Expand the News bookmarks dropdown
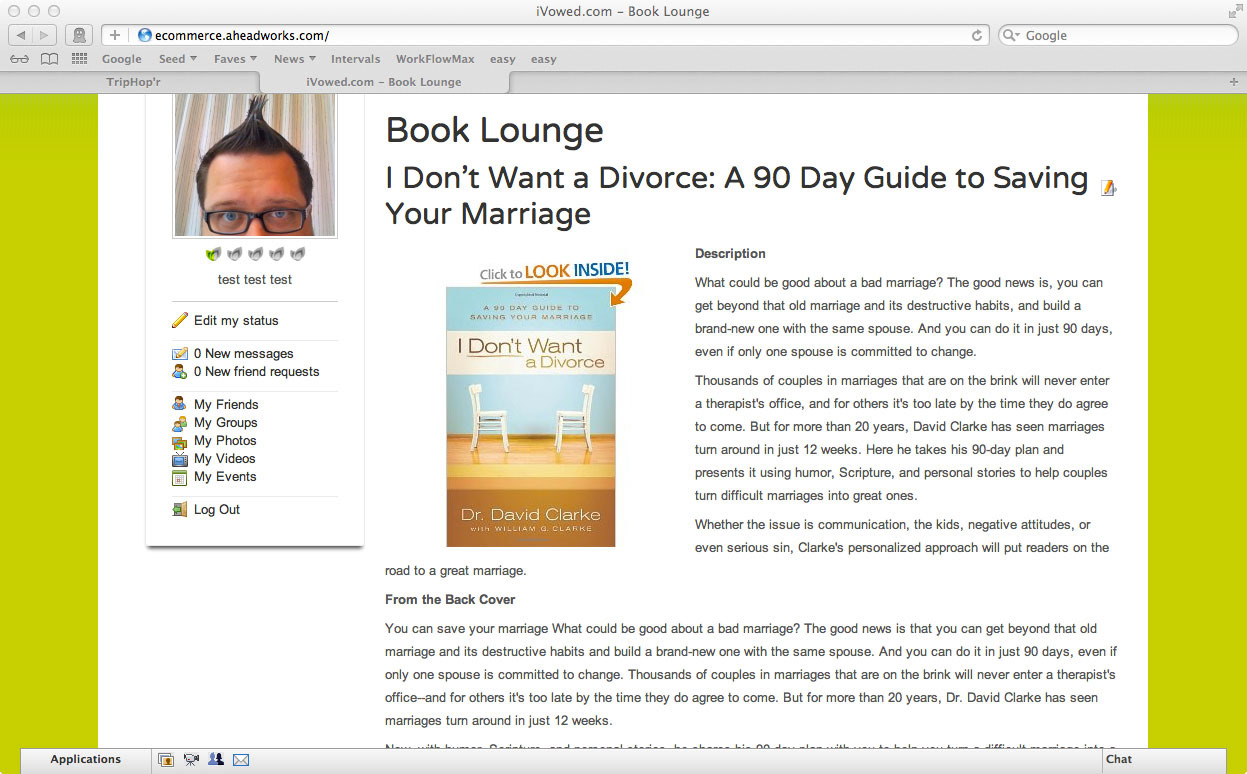This screenshot has width=1247, height=774. [294, 59]
